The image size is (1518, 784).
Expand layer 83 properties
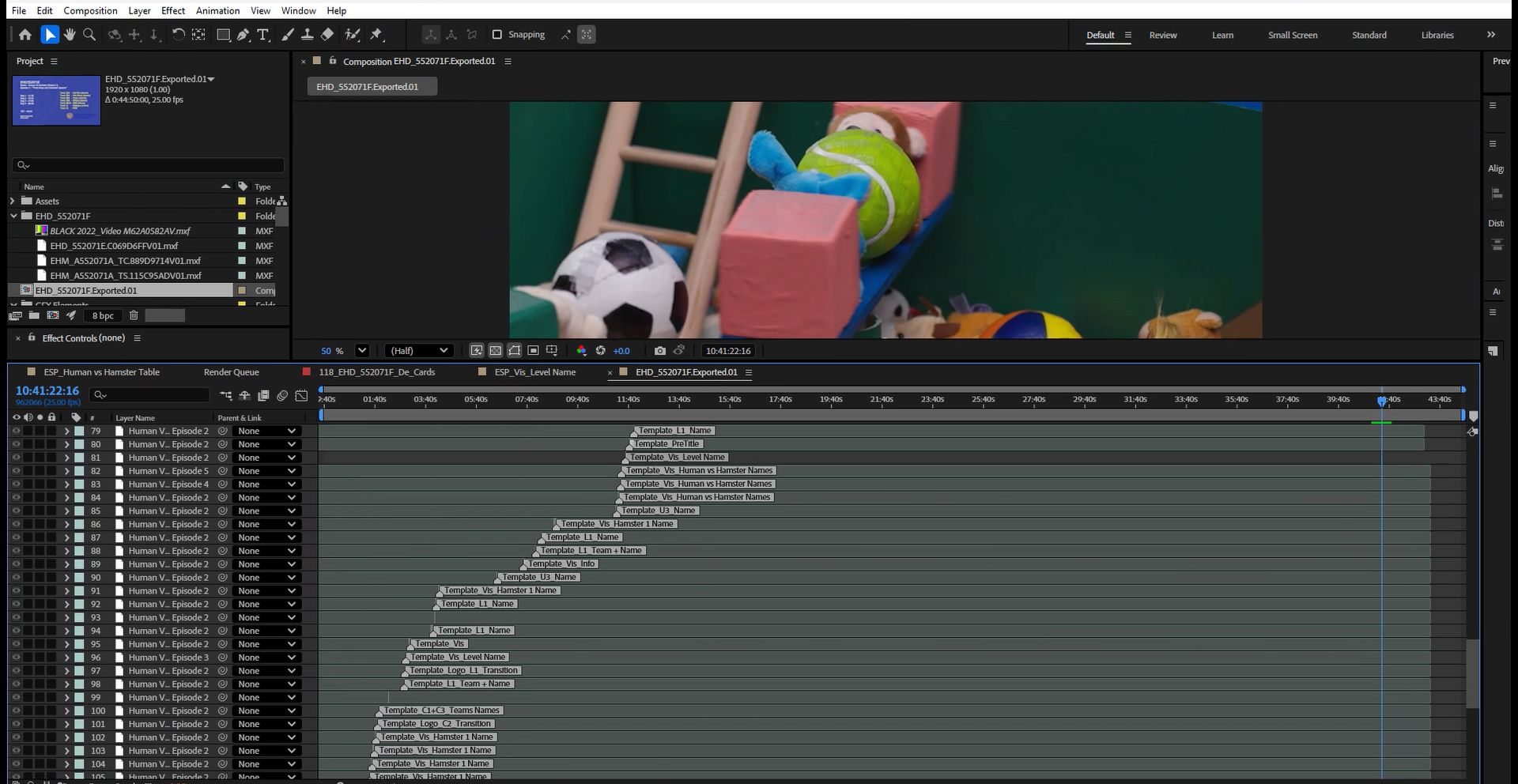point(67,484)
